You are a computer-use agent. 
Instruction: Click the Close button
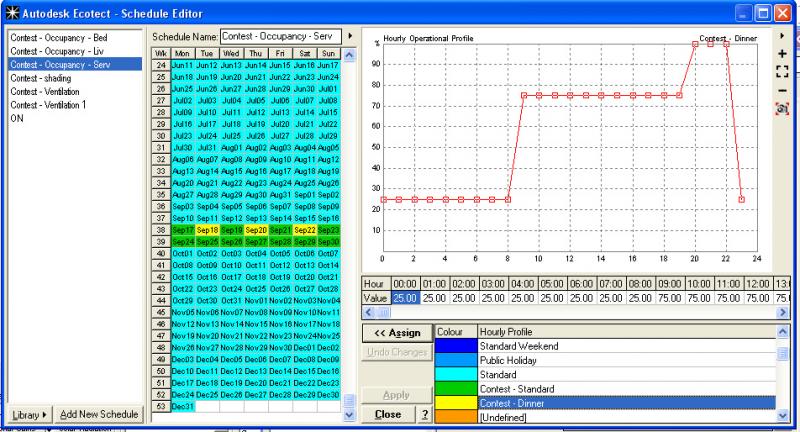click(x=388, y=415)
